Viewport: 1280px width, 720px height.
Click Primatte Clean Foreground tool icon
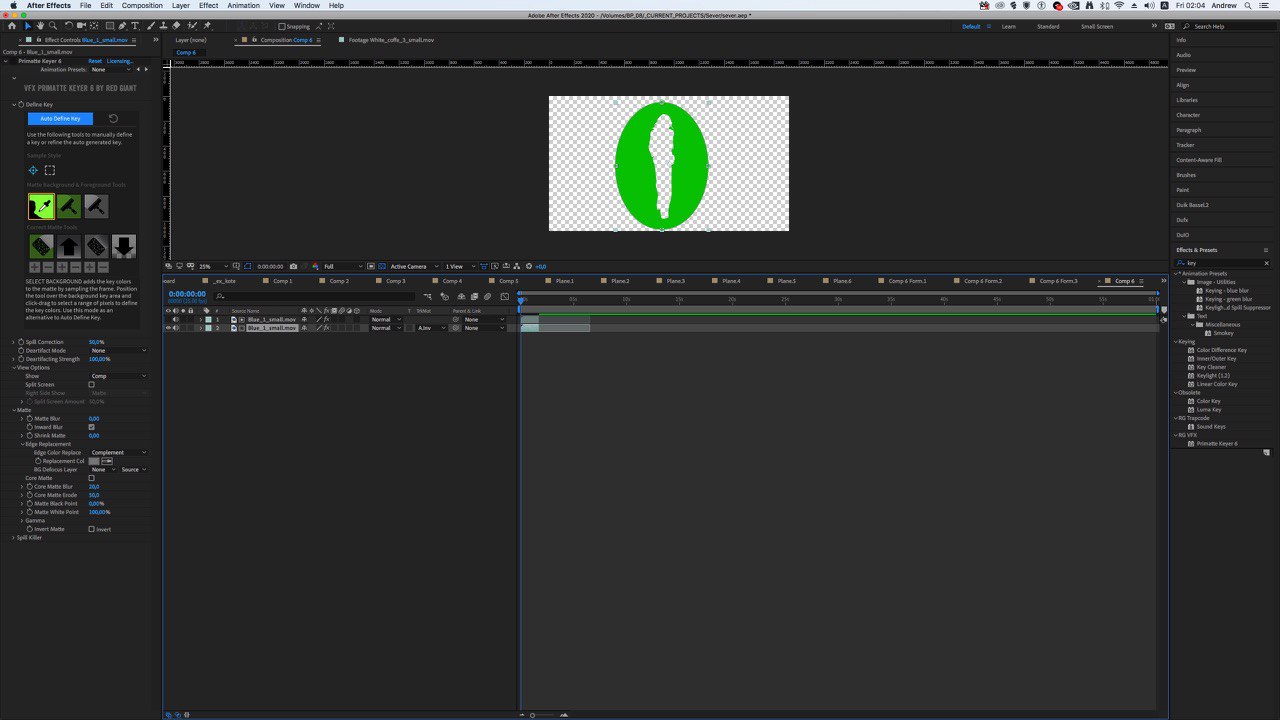tap(96, 207)
